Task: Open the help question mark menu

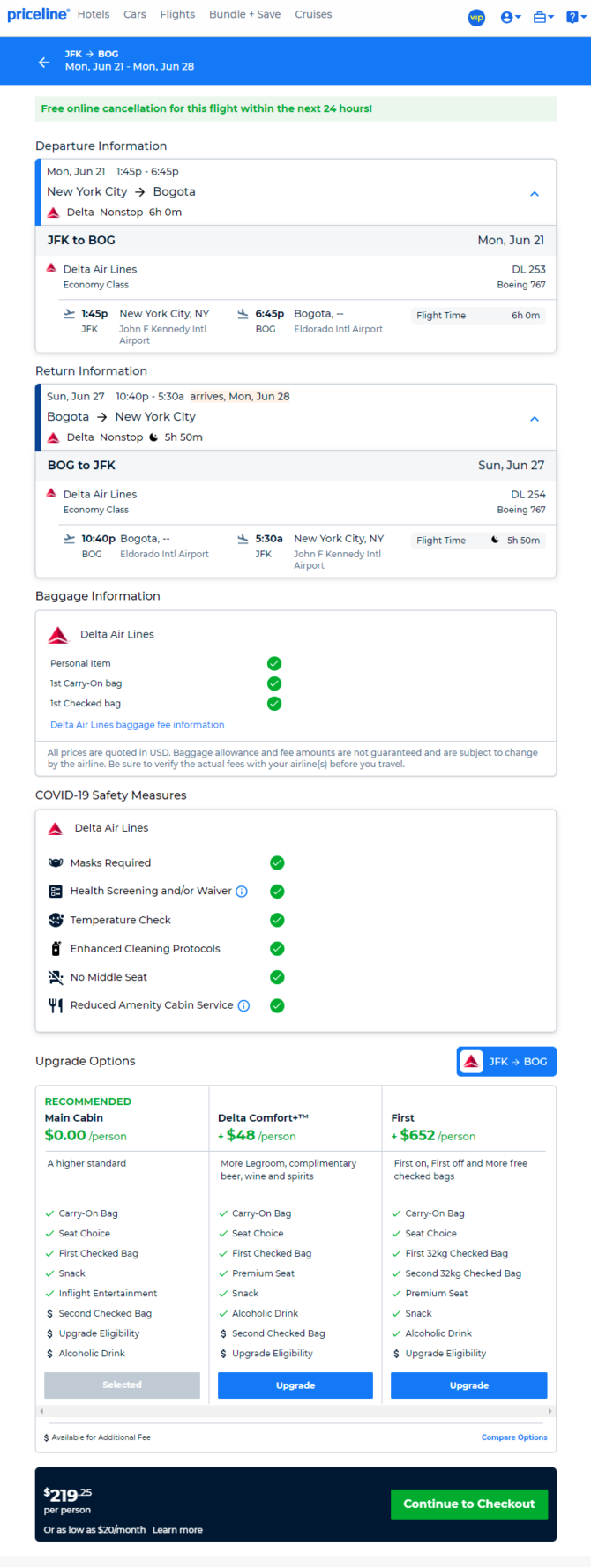Action: (x=573, y=17)
